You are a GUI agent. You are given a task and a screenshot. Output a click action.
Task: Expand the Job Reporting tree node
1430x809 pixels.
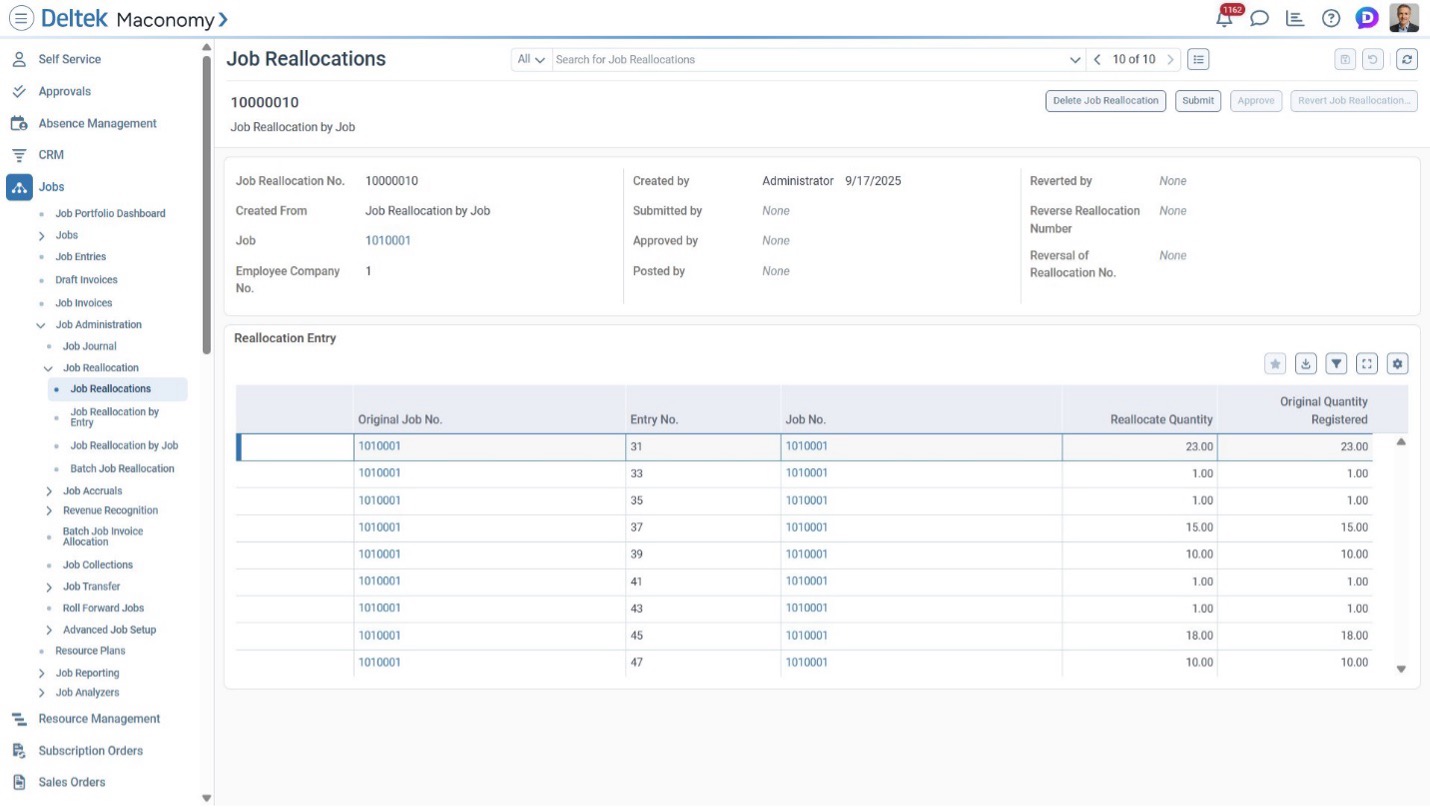pyautogui.click(x=41, y=674)
